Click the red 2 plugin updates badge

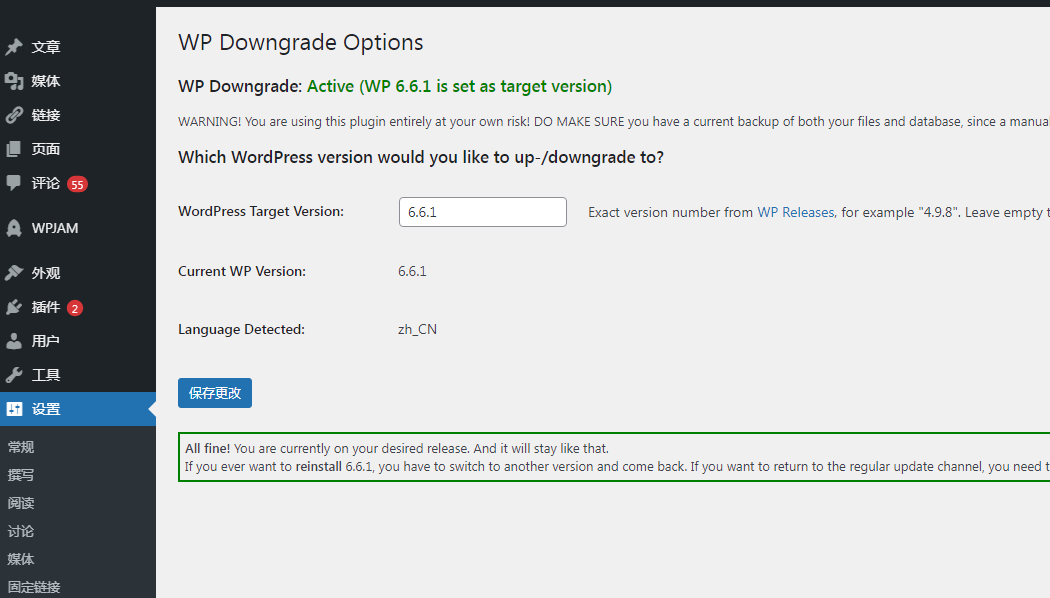tap(75, 308)
